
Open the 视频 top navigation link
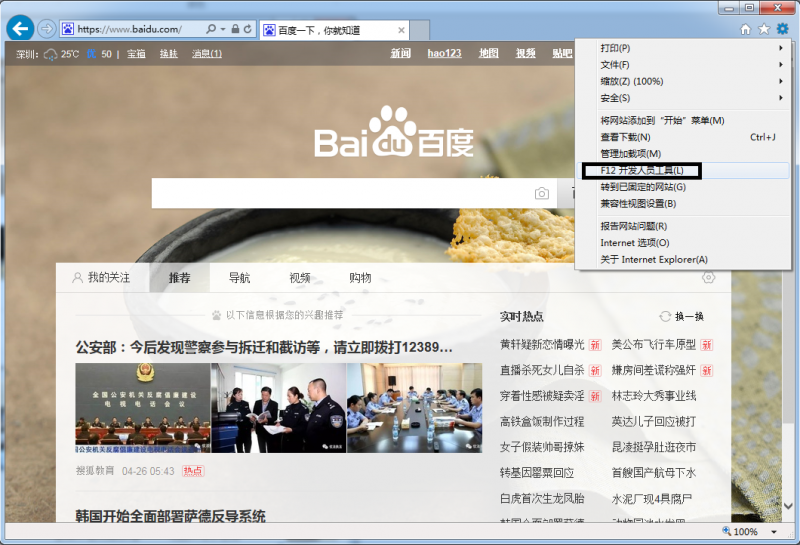point(526,53)
